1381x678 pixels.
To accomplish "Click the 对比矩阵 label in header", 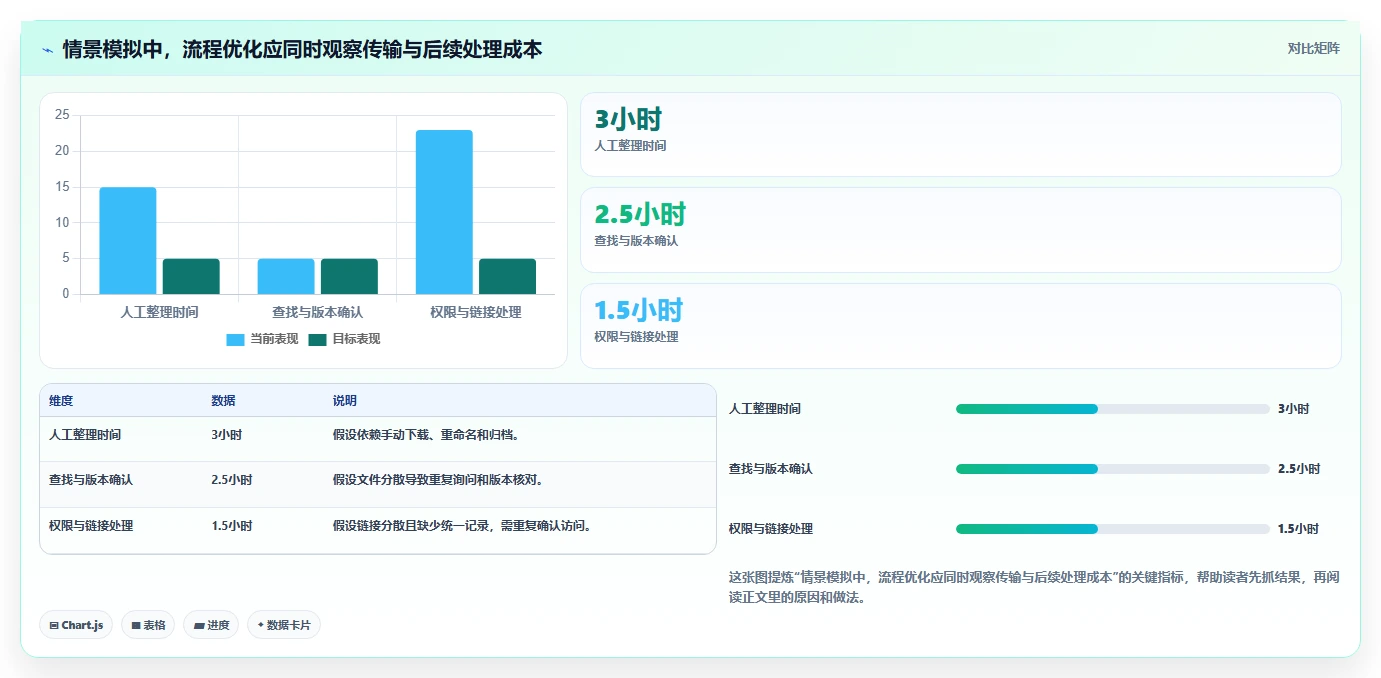I will click(x=1313, y=48).
